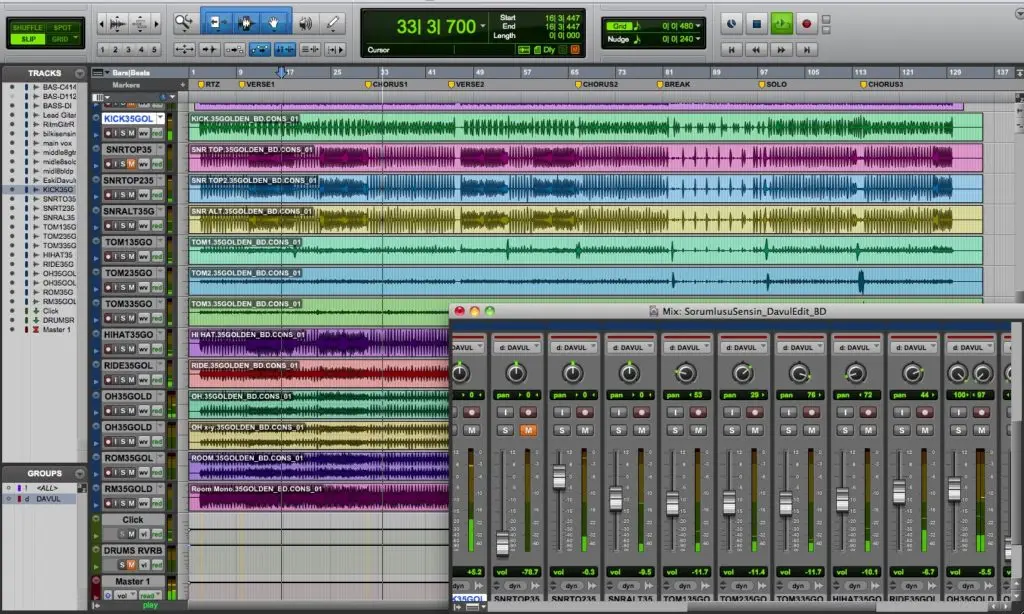Open the GRID mode dropdown arrow
1024x614 pixels.
pos(75,38)
